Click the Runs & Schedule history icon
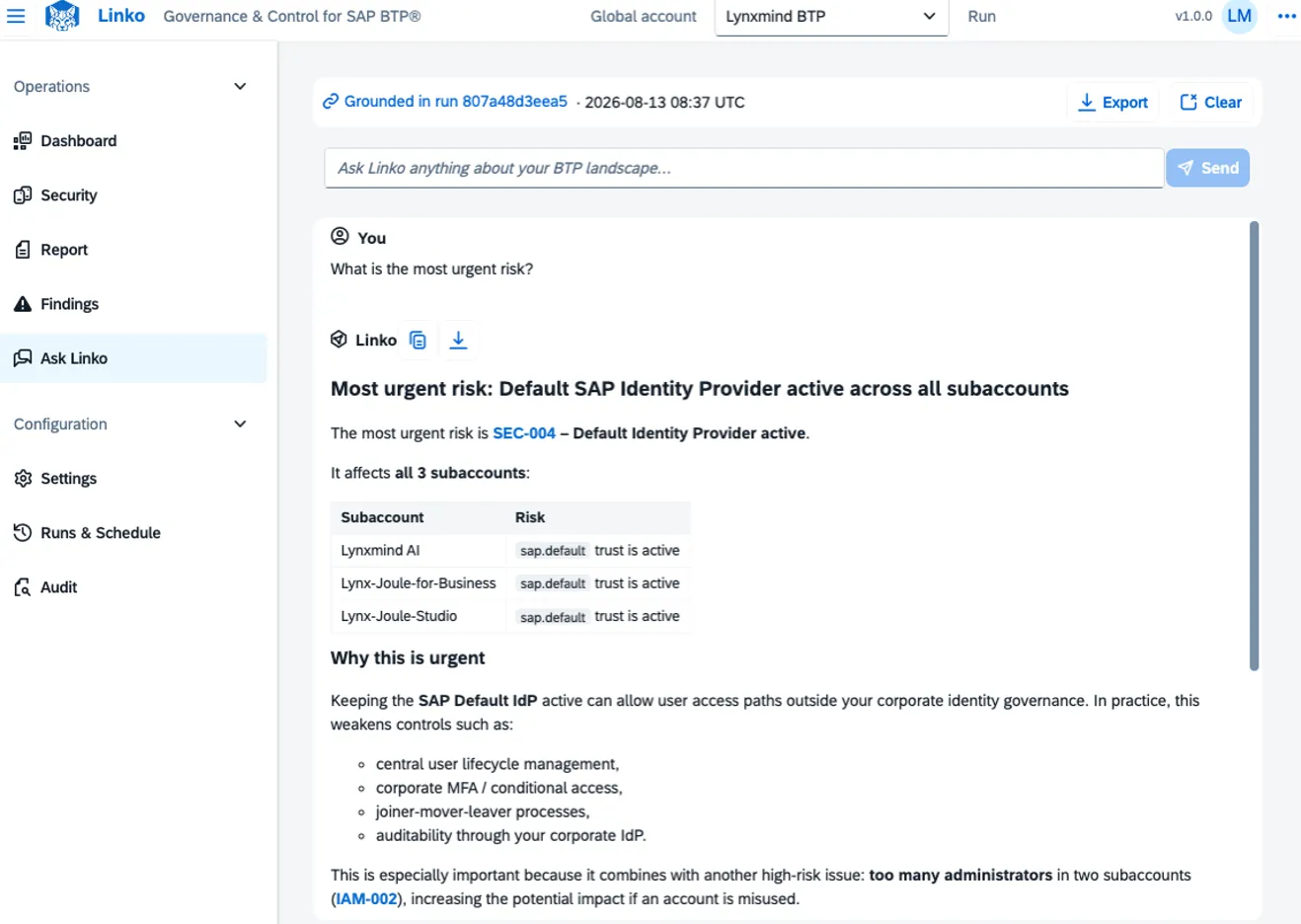This screenshot has width=1301, height=924. 22,533
